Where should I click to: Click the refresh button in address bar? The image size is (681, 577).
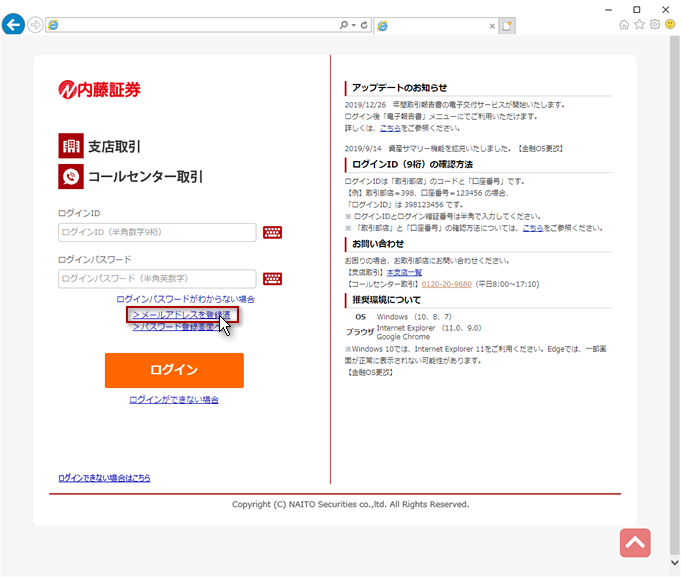pyautogui.click(x=363, y=25)
